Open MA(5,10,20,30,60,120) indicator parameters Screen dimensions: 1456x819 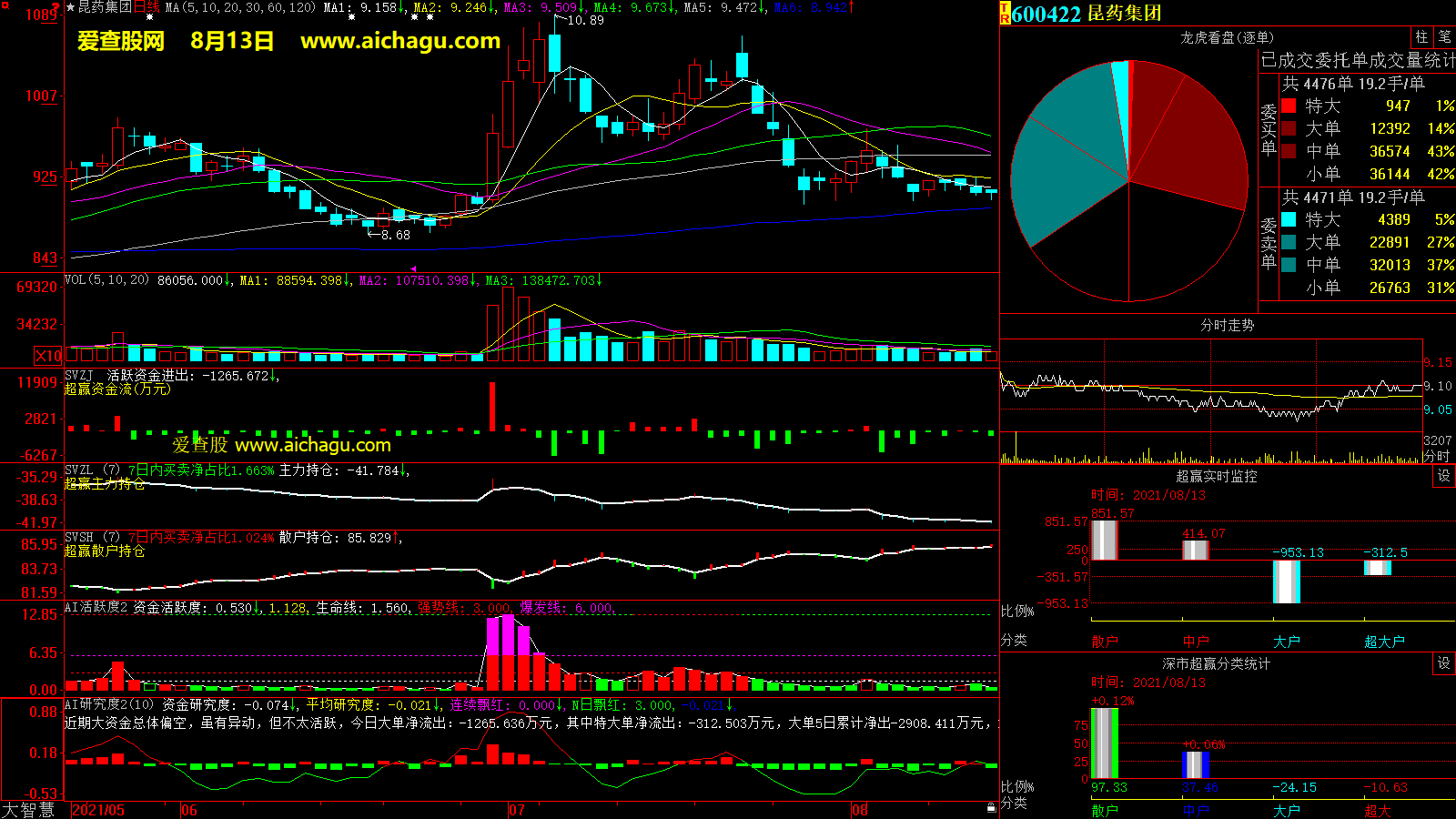click(239, 7)
